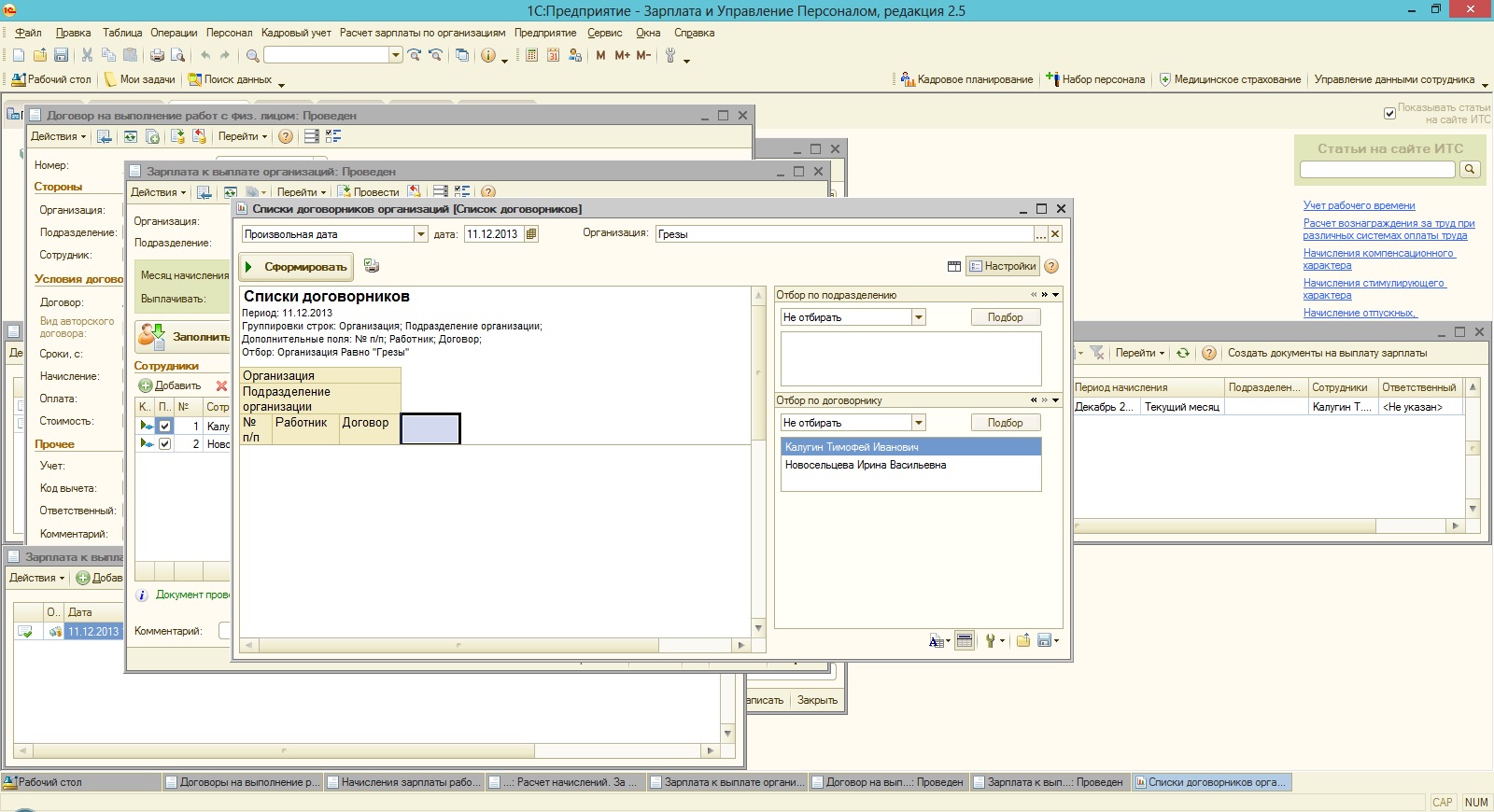Switch to Договоры на выполнение р... window tab

243,782
